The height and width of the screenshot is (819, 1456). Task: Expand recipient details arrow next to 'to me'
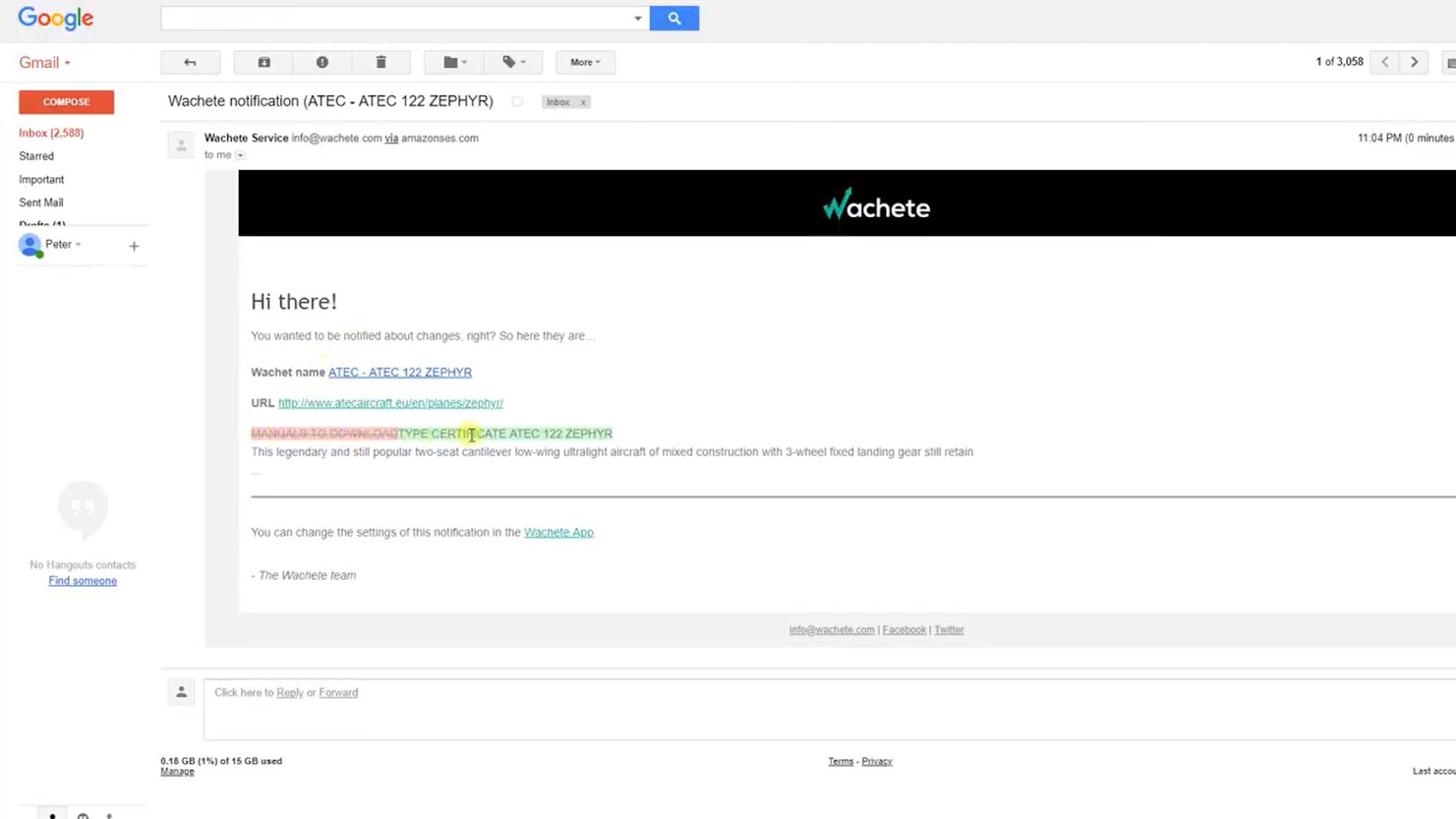[240, 155]
